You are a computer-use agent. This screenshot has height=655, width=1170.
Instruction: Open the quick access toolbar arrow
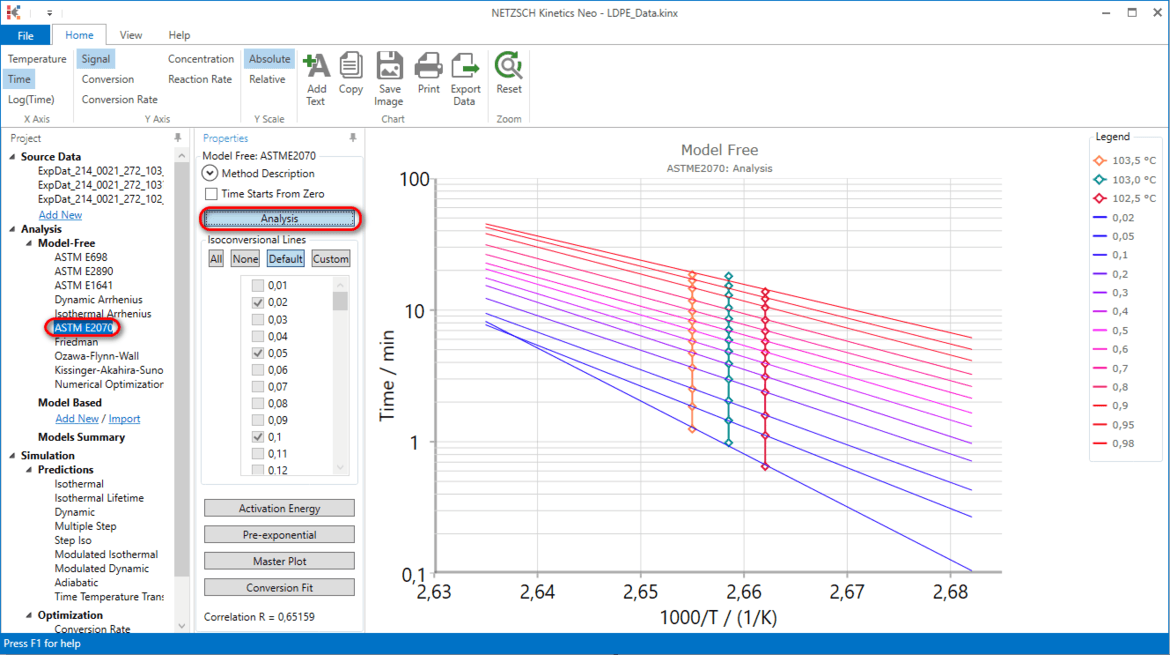point(49,13)
